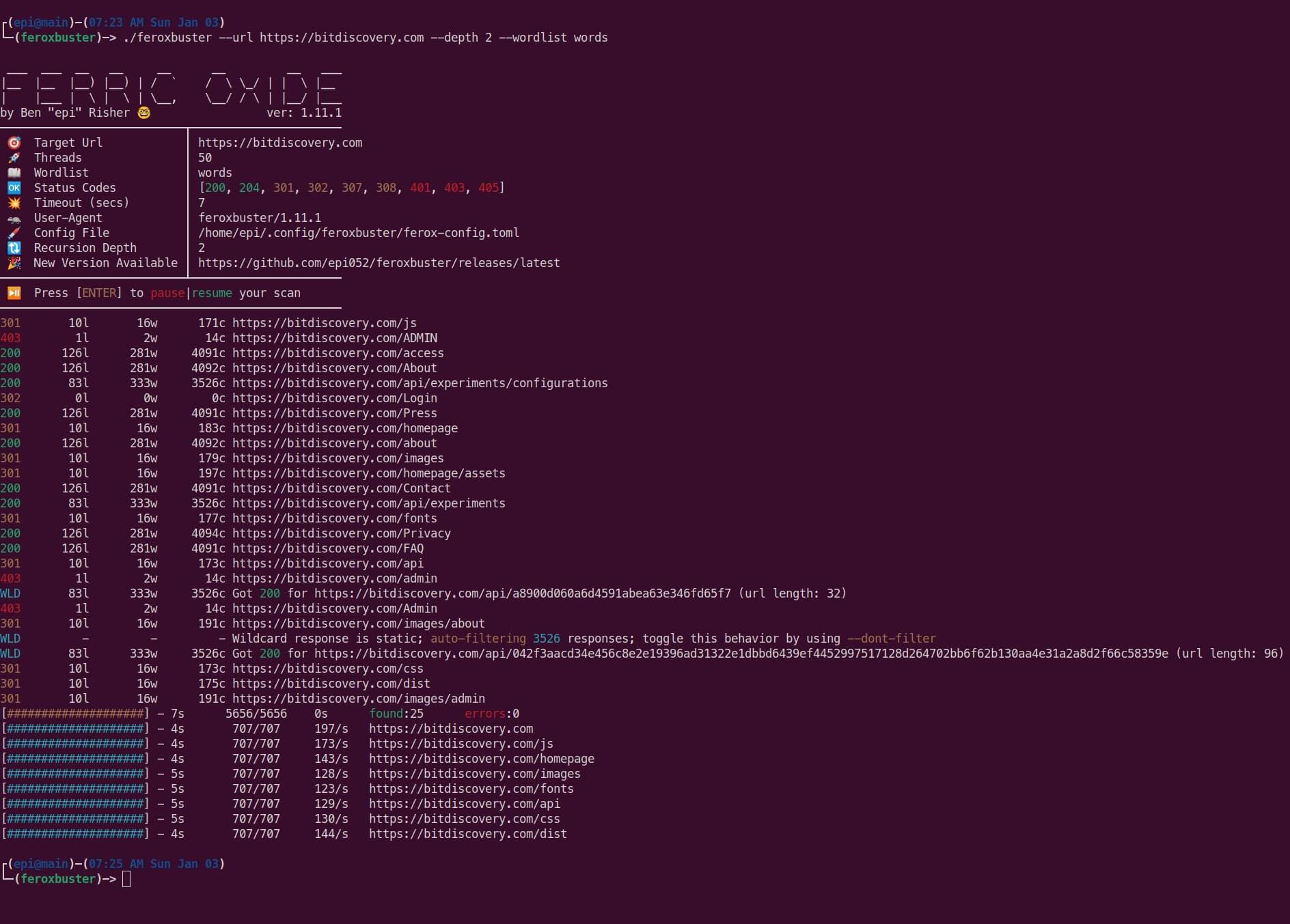Image resolution: width=1290 pixels, height=924 pixels.
Task: Click the progress bar for https://bitdiscovery.com/dist scan
Action: 75,834
